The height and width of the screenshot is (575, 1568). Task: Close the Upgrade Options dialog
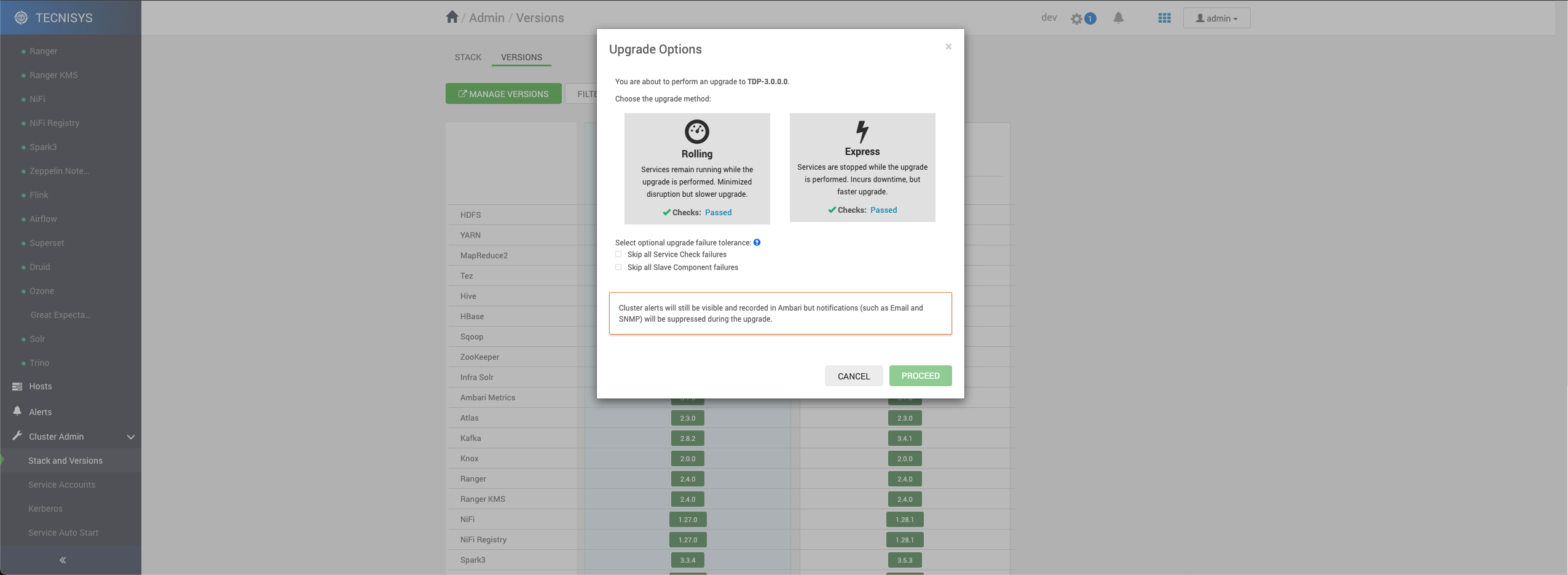(x=948, y=47)
